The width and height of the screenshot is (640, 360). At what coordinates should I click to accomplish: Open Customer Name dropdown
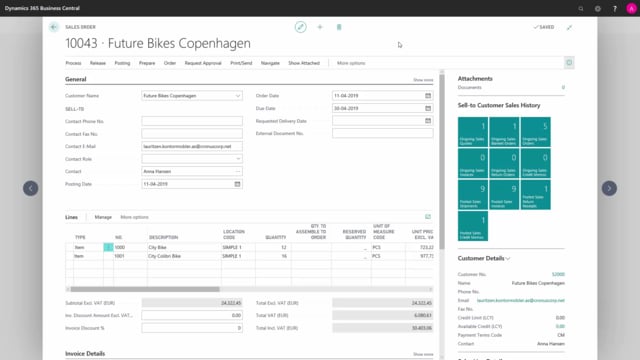(x=238, y=96)
